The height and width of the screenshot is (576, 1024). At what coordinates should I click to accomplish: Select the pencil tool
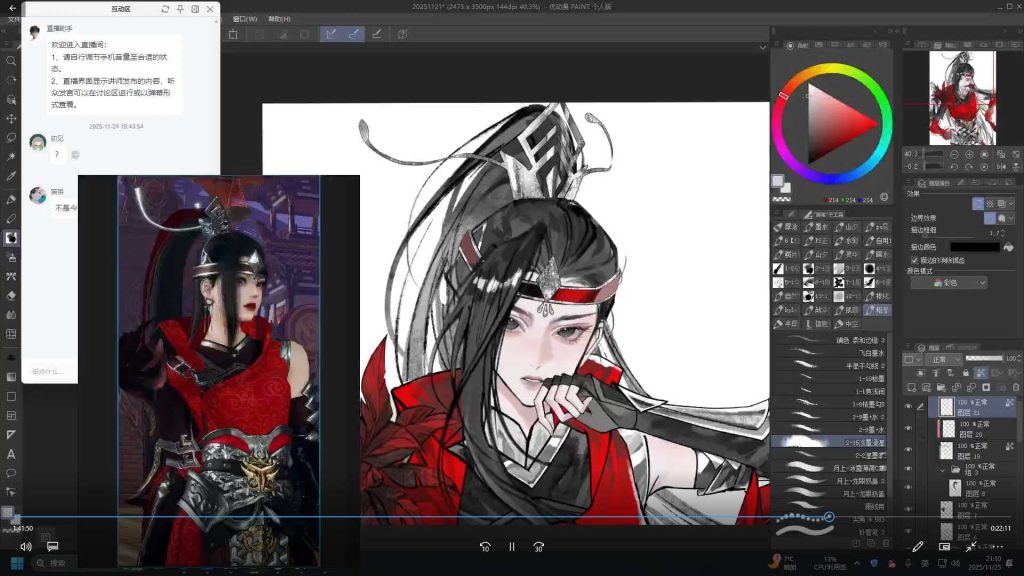click(x=11, y=219)
